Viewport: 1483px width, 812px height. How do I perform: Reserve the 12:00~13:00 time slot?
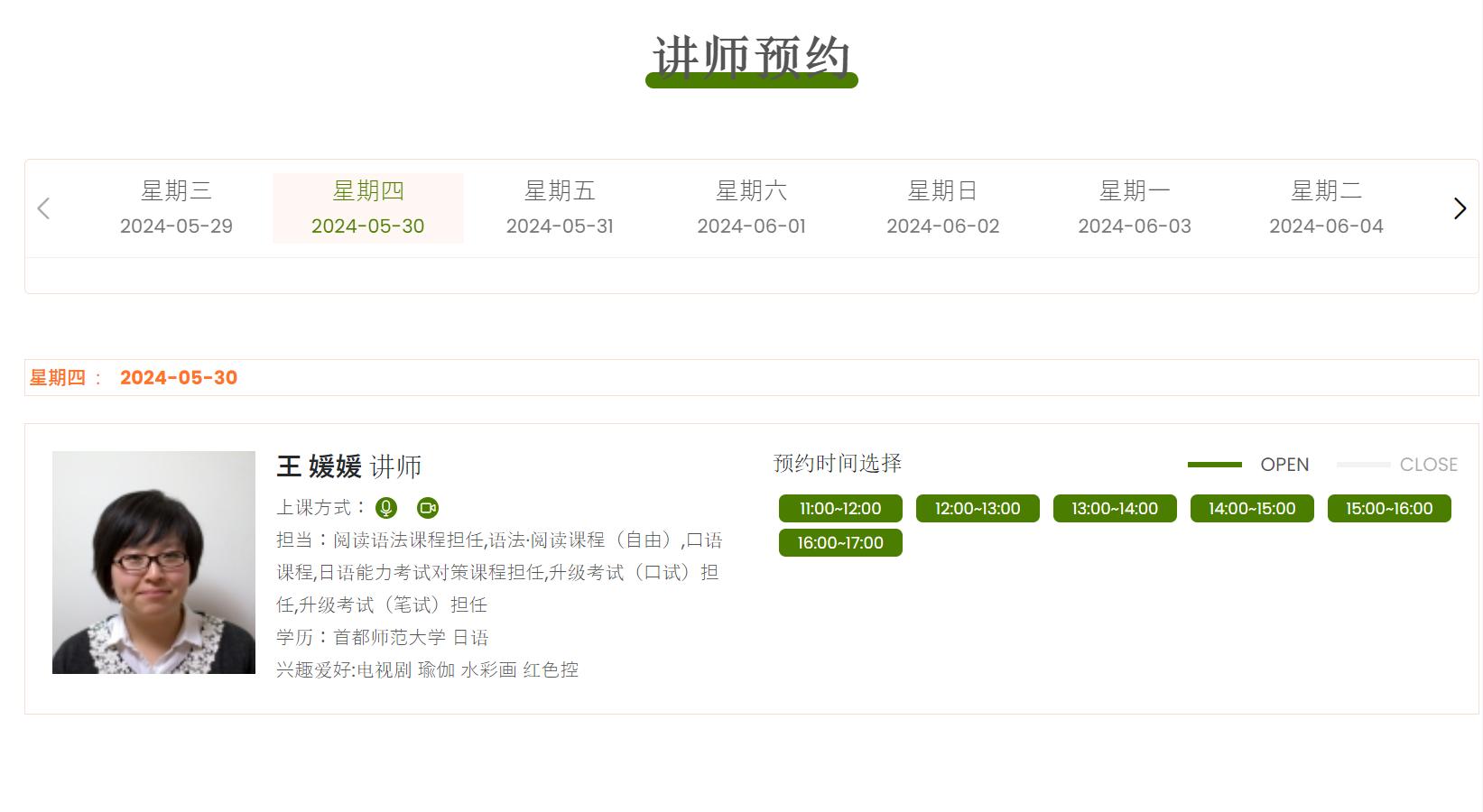[x=978, y=508]
